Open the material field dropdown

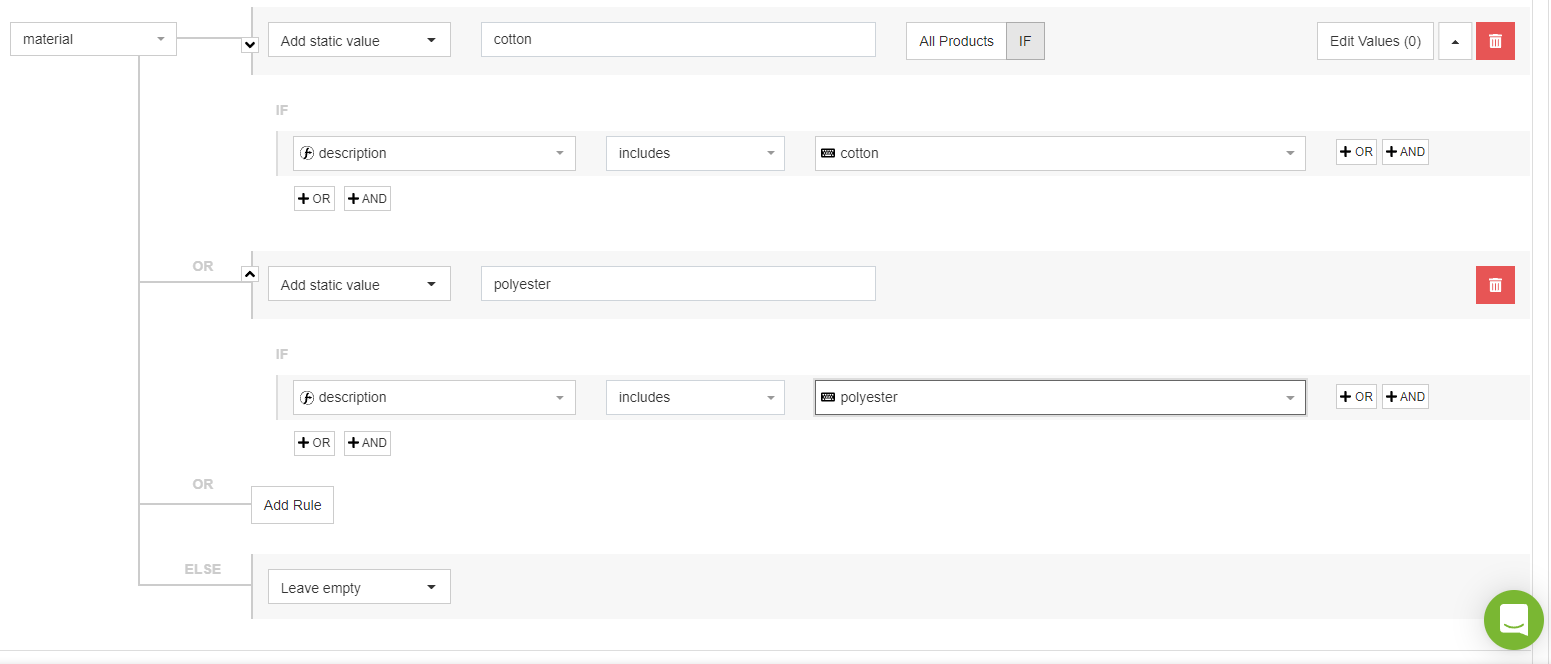pyautogui.click(x=93, y=39)
